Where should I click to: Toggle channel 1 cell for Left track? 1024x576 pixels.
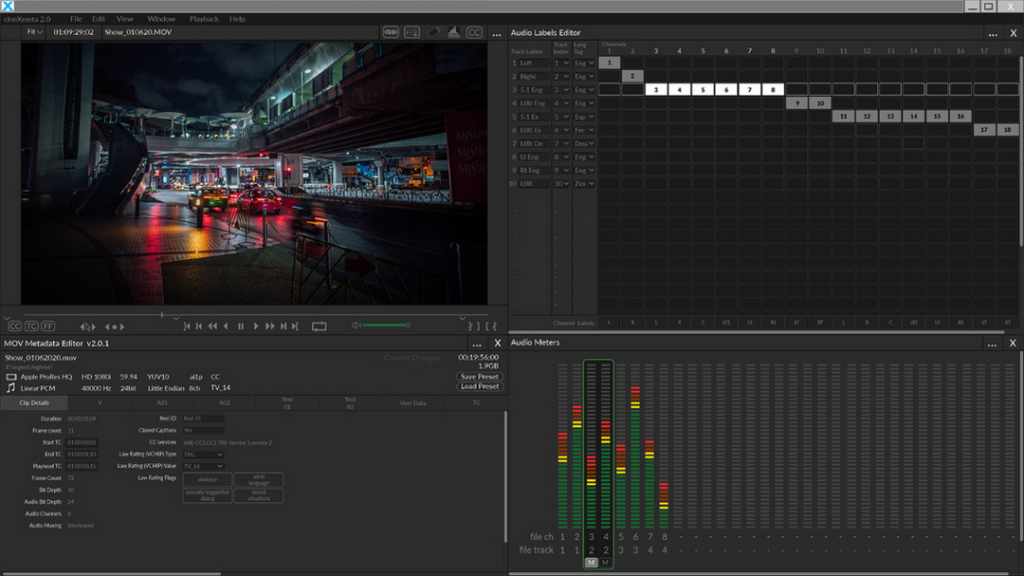(609, 63)
